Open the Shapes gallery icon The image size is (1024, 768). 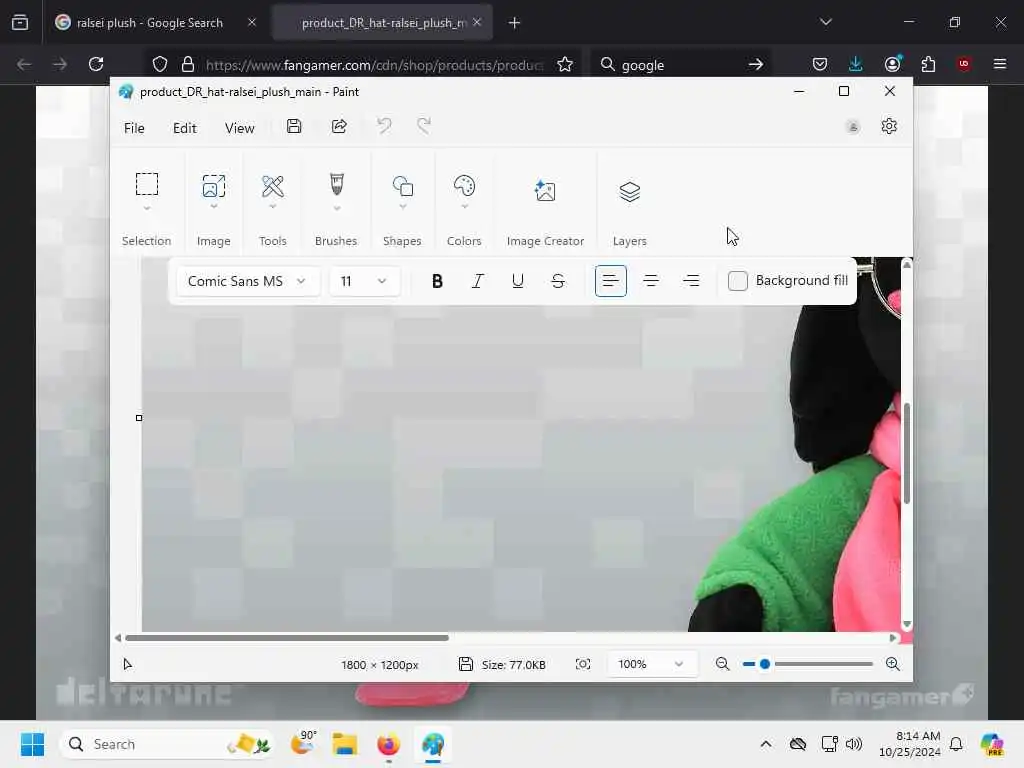[x=402, y=186]
